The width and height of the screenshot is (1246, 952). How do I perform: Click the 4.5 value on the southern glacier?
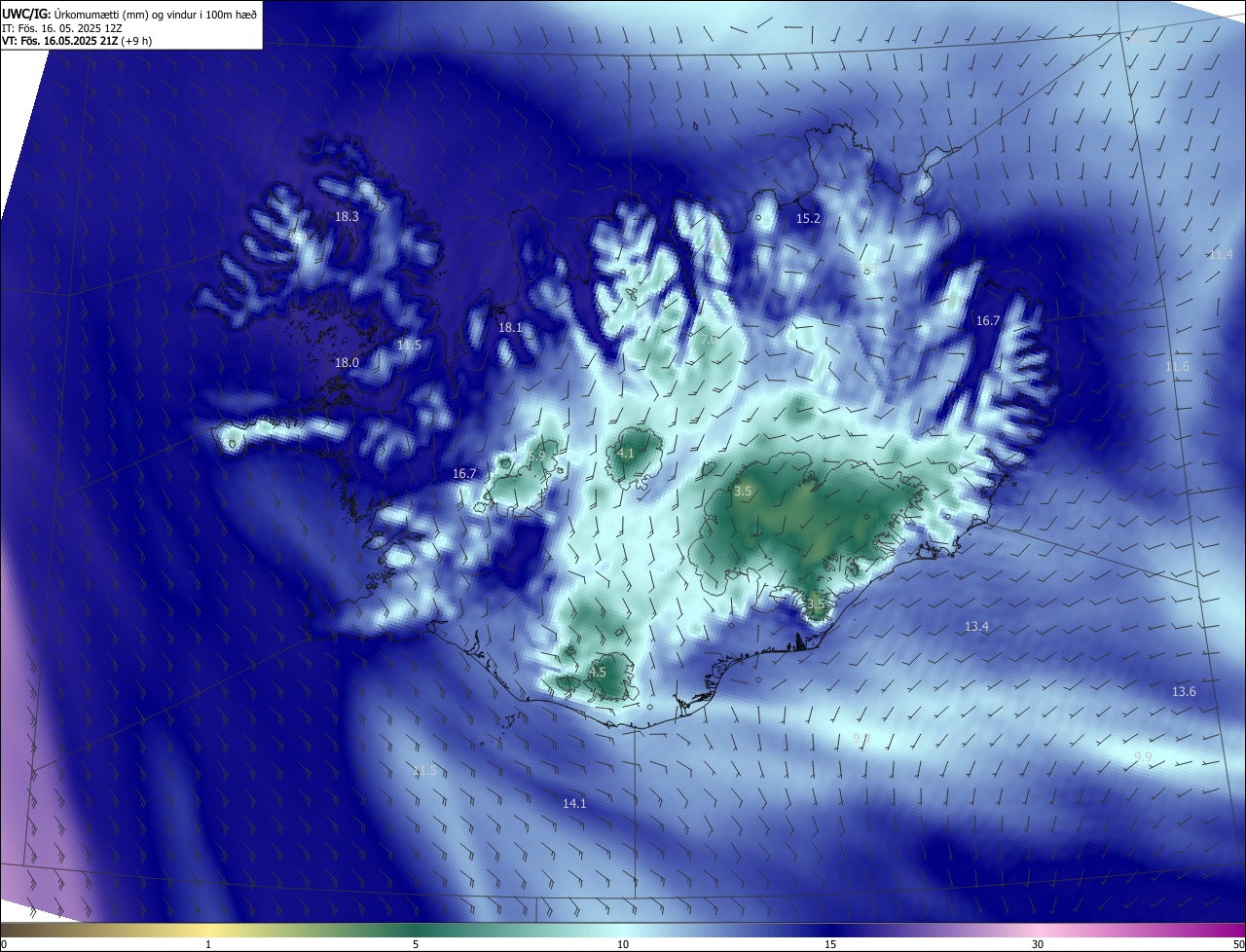tap(597, 673)
